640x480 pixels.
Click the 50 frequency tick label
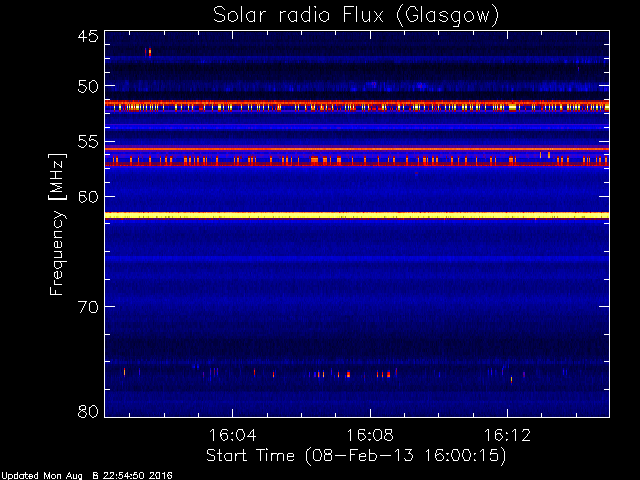[x=88, y=86]
